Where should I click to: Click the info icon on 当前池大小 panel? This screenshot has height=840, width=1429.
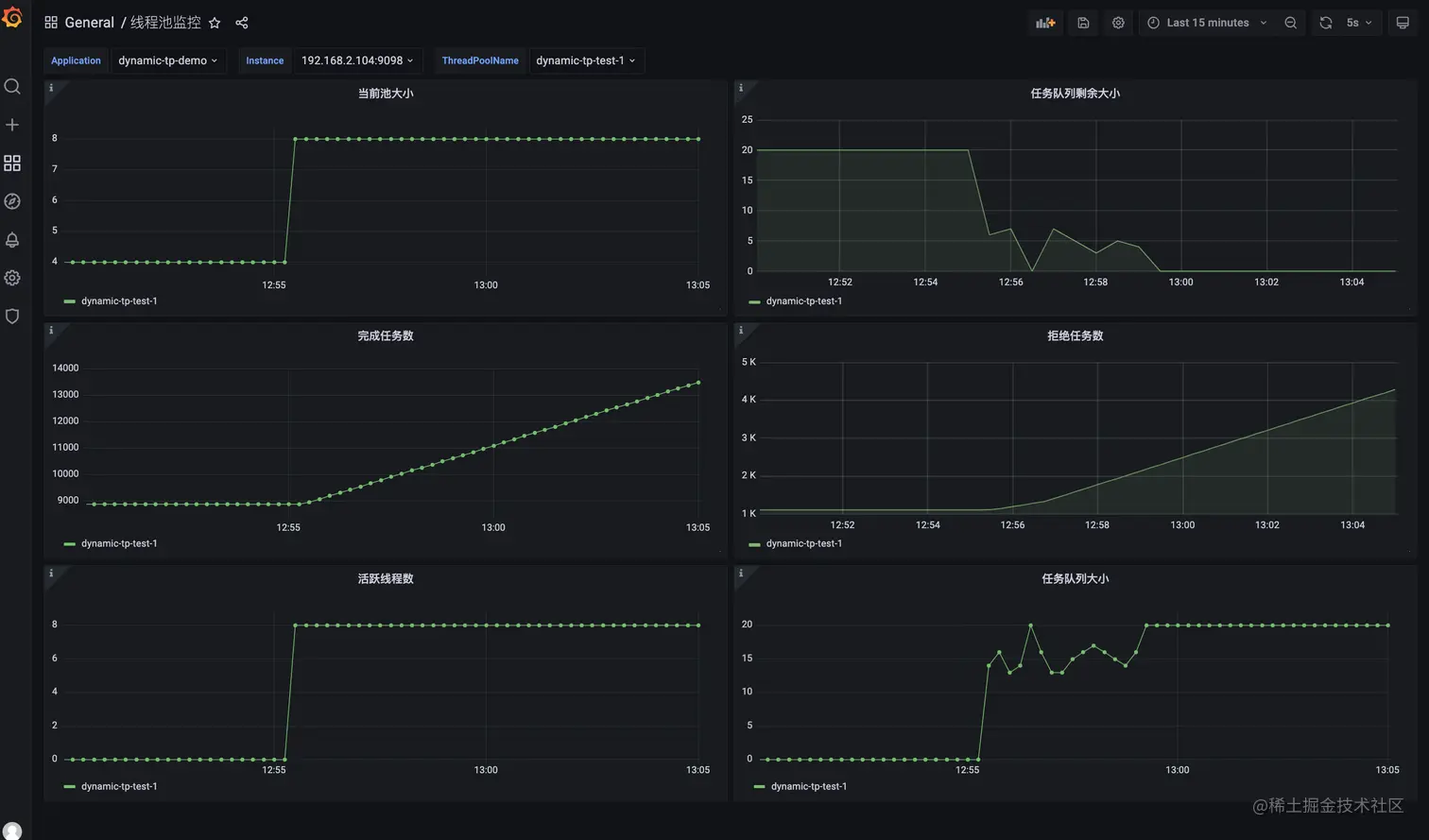tap(51, 88)
